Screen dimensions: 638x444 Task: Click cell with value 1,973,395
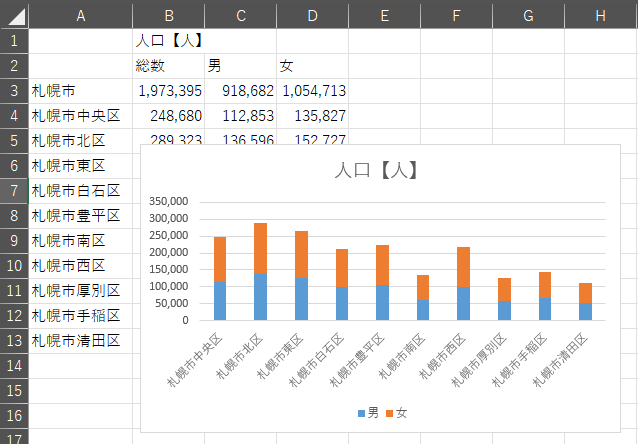point(168,91)
